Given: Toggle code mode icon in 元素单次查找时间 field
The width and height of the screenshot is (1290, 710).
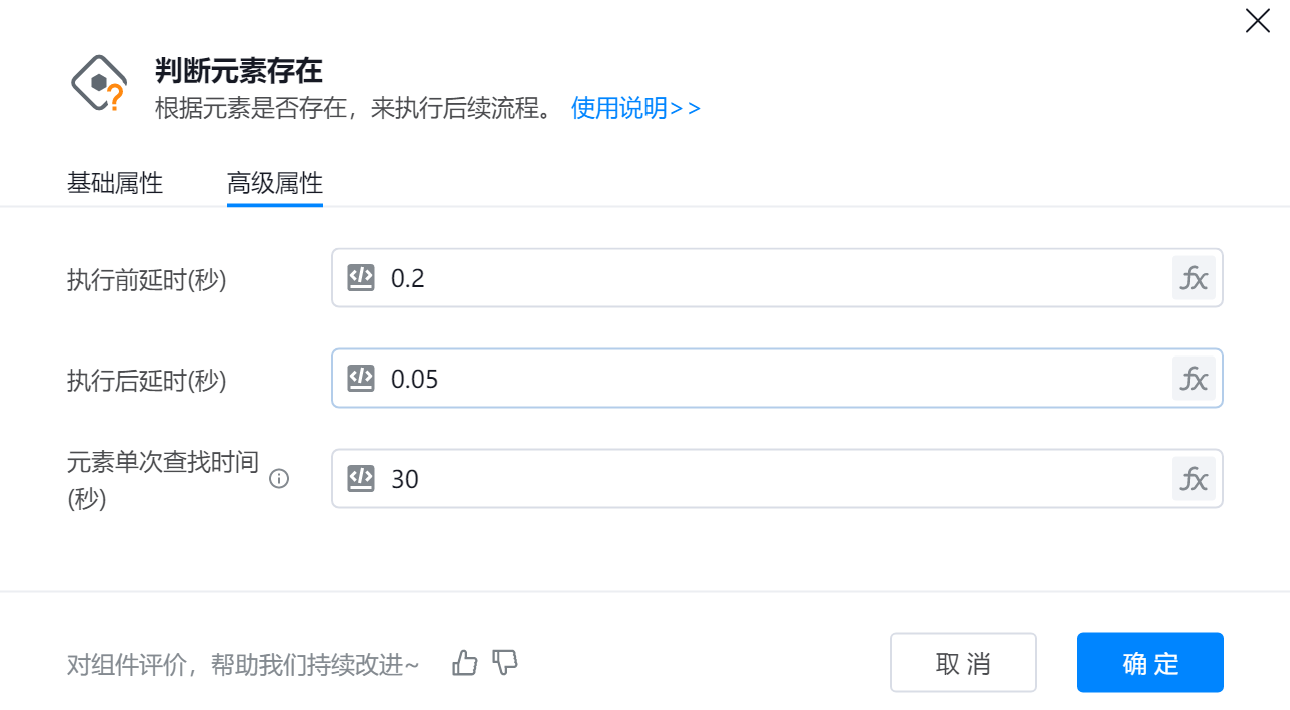Looking at the screenshot, I should [361, 479].
